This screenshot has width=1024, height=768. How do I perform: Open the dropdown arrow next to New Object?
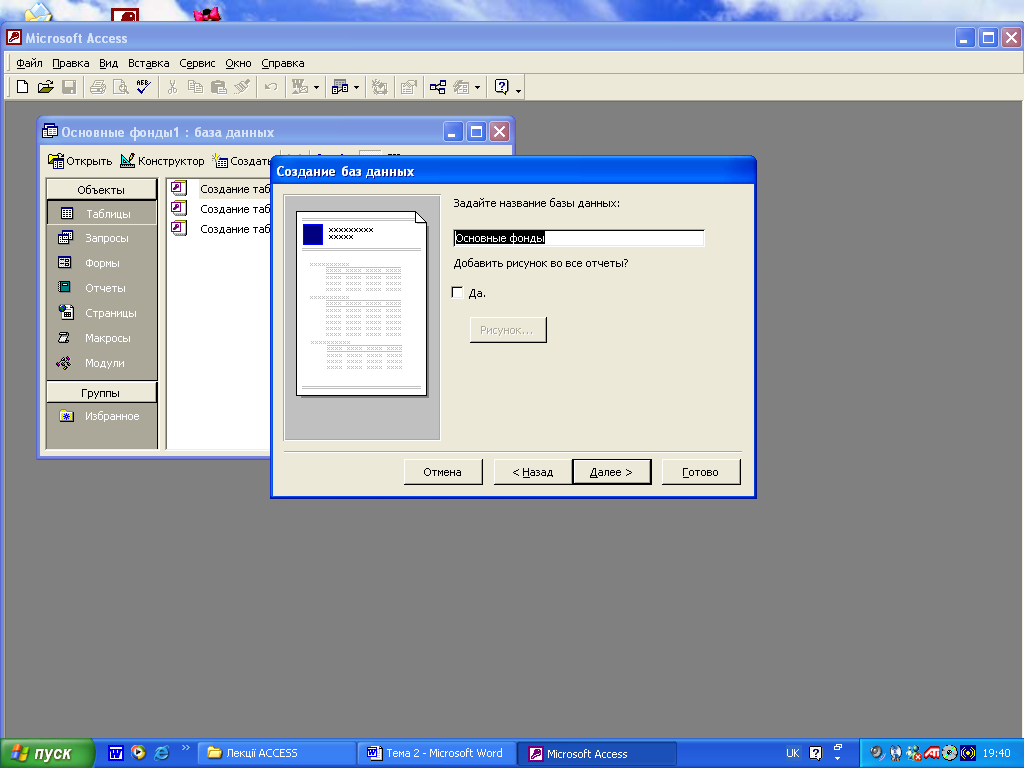click(x=477, y=88)
